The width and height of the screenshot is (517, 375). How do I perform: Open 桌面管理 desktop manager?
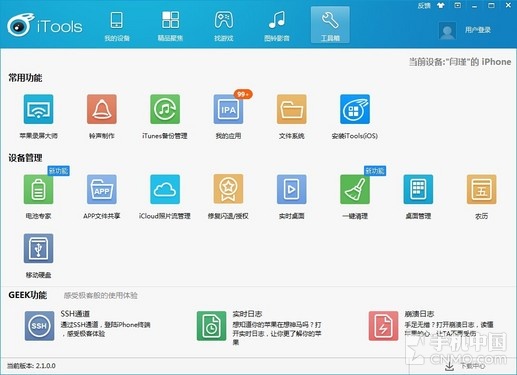(x=418, y=189)
